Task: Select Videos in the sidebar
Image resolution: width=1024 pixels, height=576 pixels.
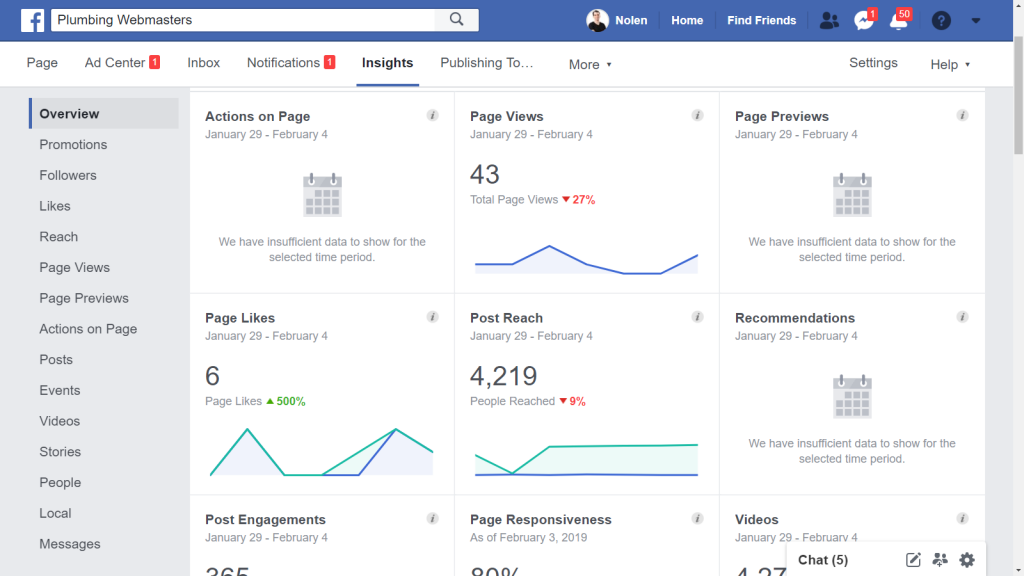Action: point(59,421)
